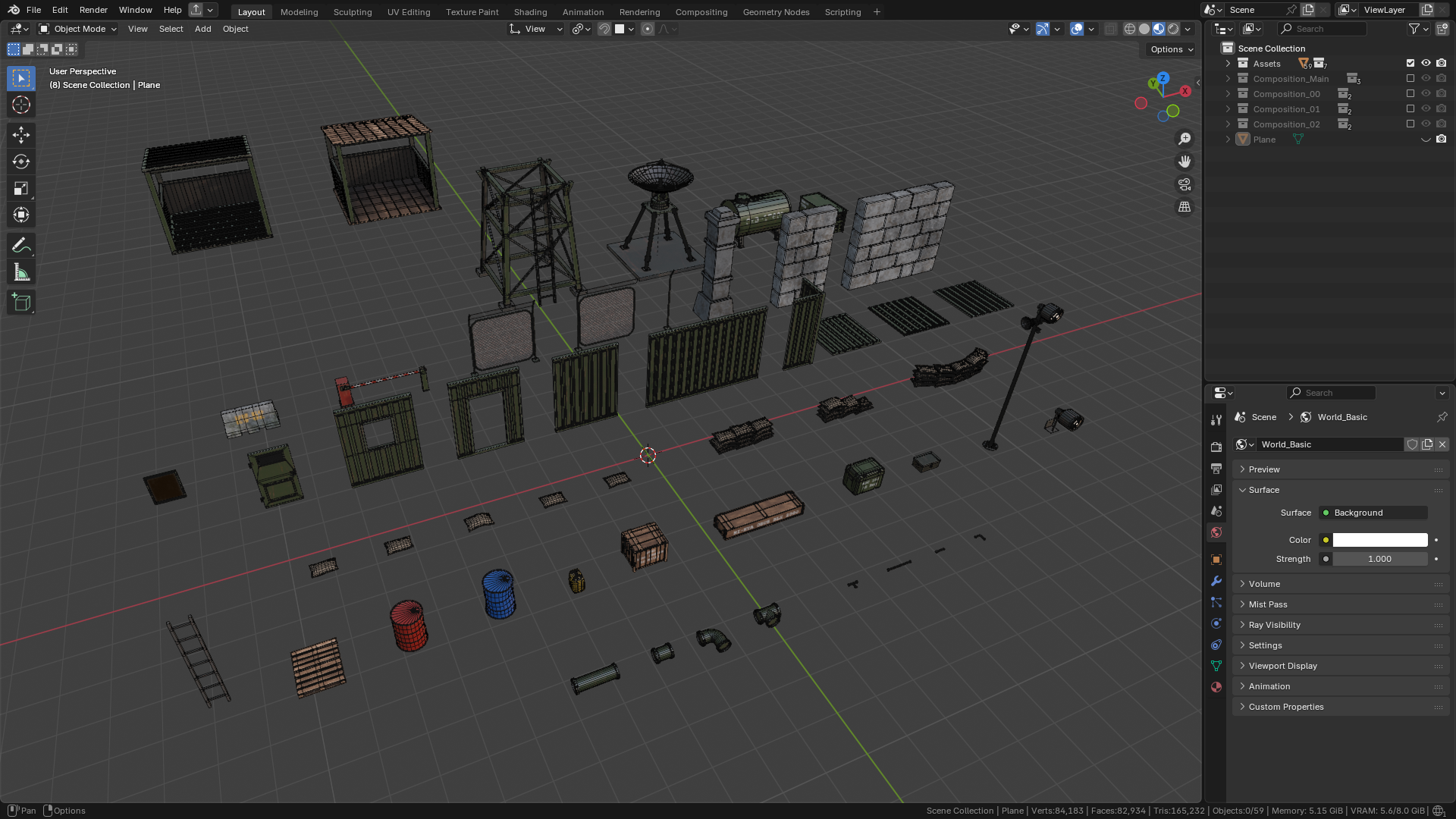Viewport: 1456px width, 819px height.
Task: Hide the Assets collection in viewport
Action: pyautogui.click(x=1426, y=64)
